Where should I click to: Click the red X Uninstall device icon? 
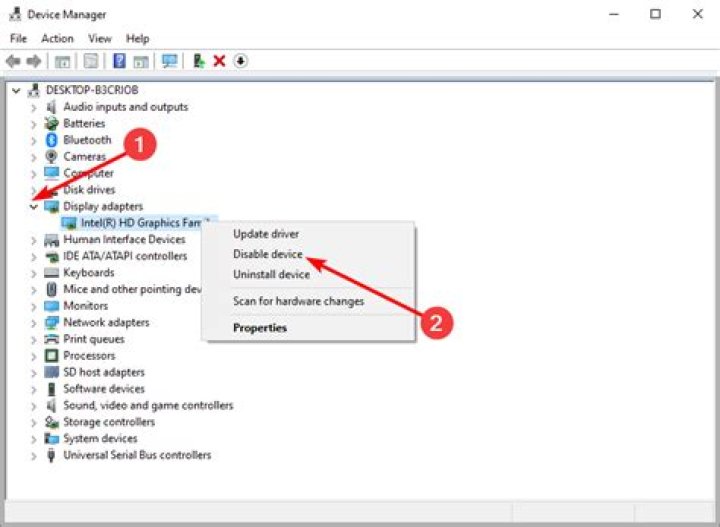click(x=220, y=61)
